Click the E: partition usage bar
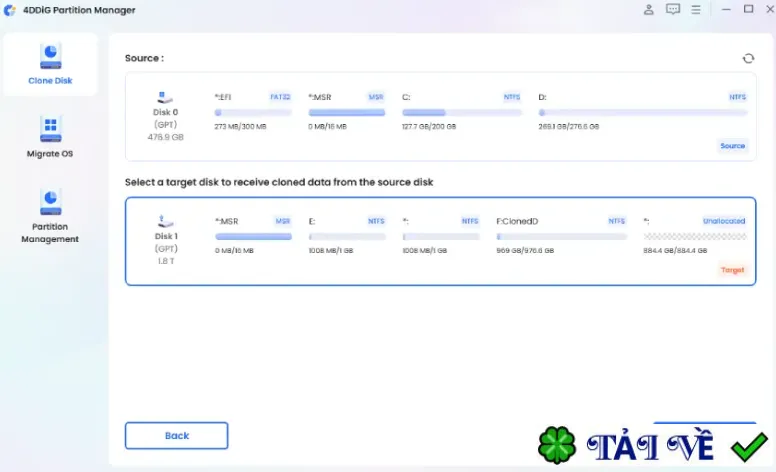The height and width of the screenshot is (472, 776). click(x=347, y=237)
